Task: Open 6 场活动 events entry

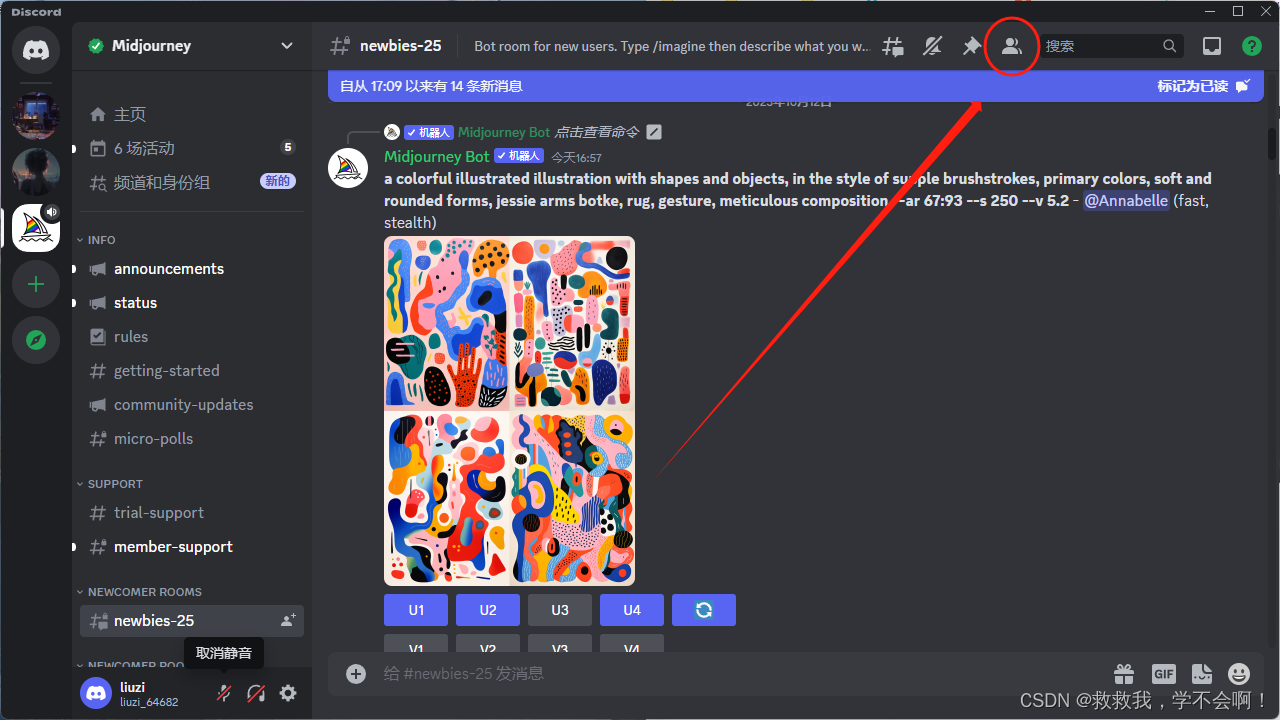Action: click(x=191, y=148)
